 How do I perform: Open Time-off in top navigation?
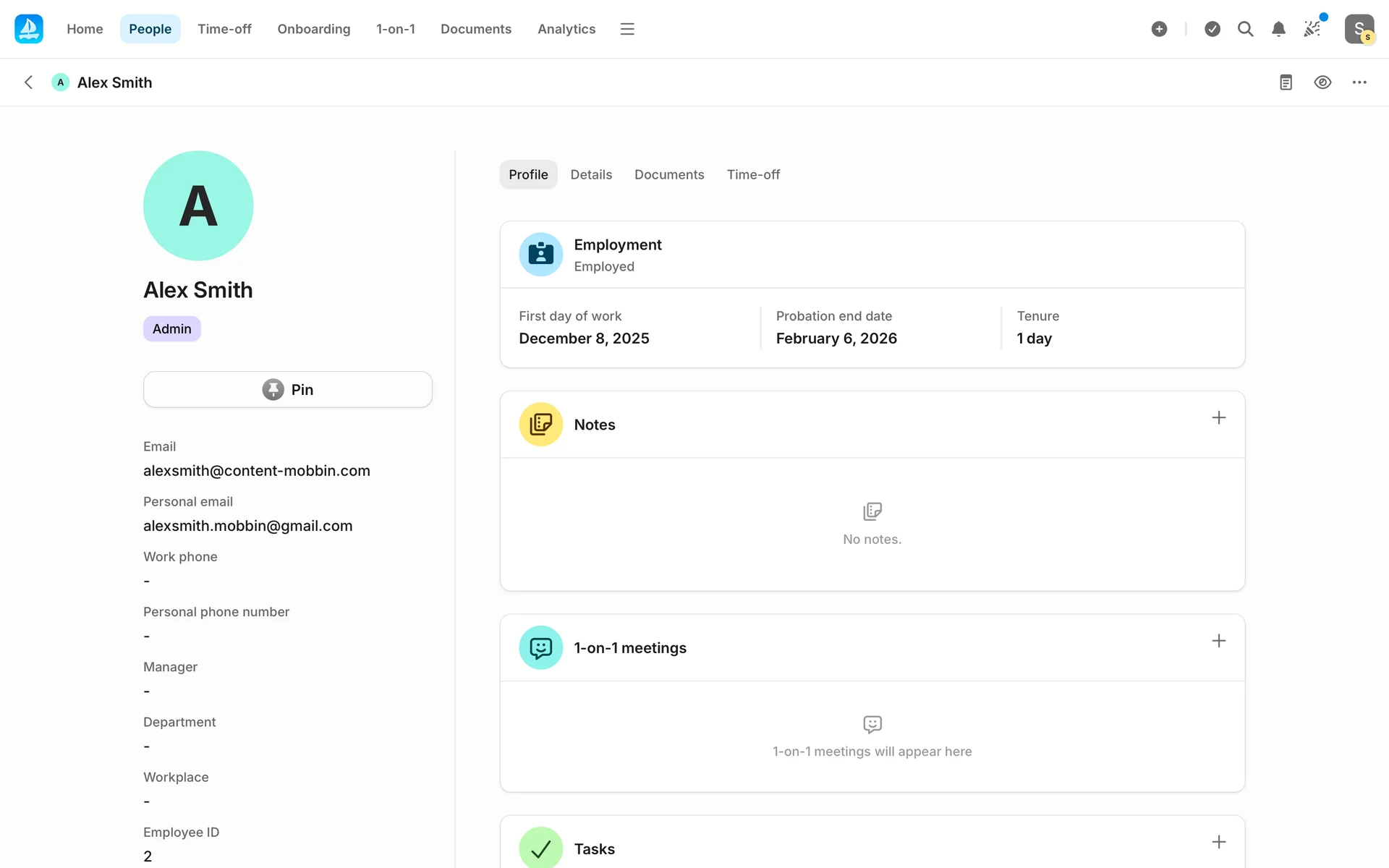point(224,29)
